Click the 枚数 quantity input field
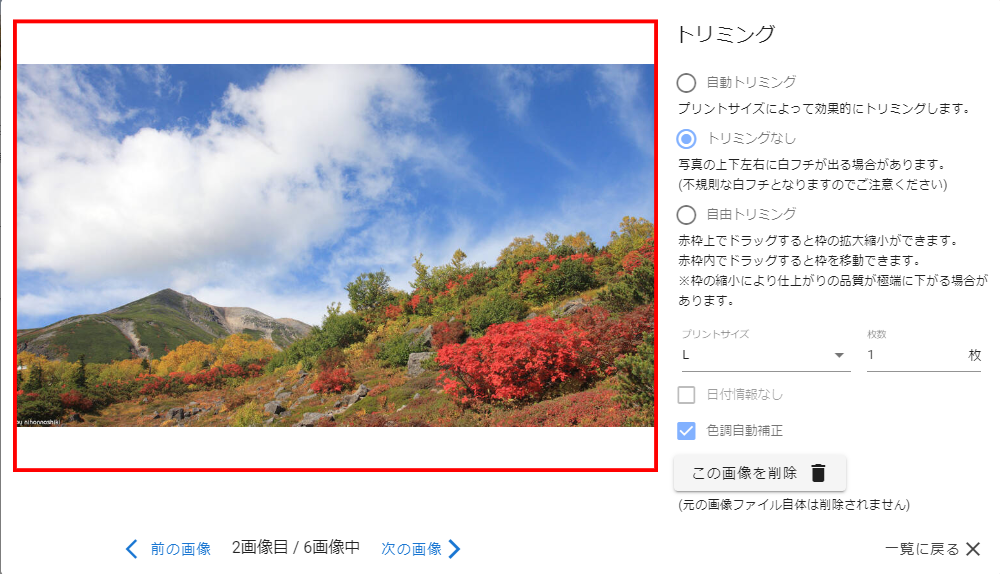The height and width of the screenshot is (574, 1000). 916,355
